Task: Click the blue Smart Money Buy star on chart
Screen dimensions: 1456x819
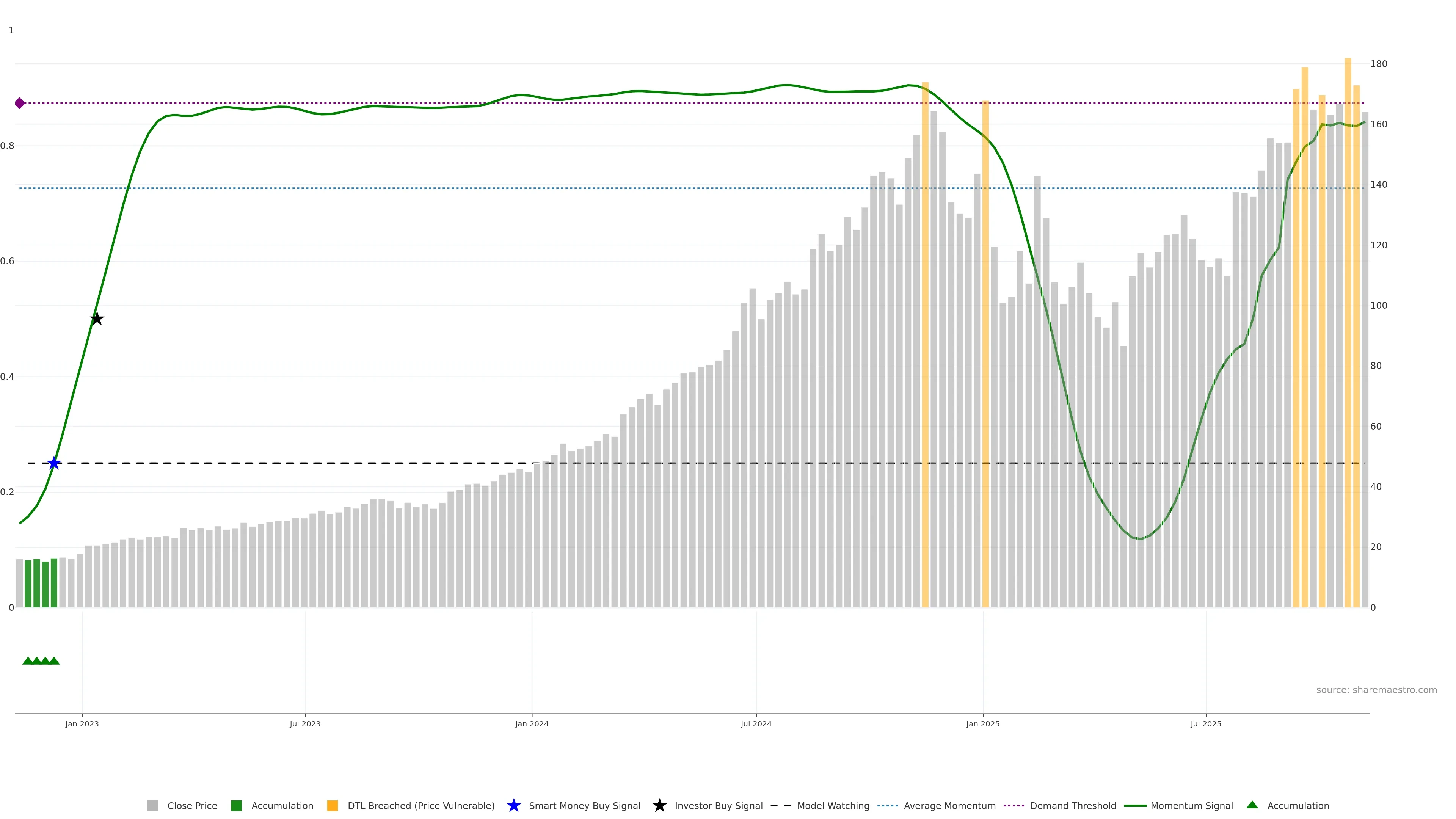Action: pos(54,463)
